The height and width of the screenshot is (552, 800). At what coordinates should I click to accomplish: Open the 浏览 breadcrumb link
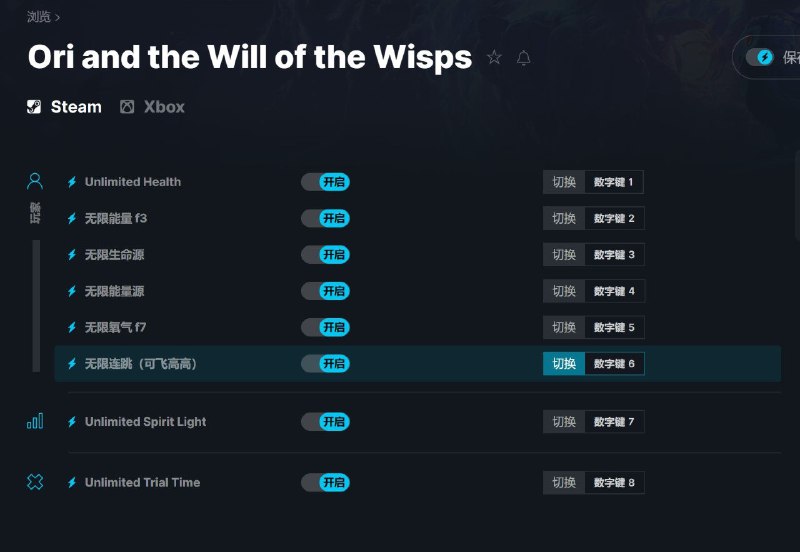(x=38, y=17)
